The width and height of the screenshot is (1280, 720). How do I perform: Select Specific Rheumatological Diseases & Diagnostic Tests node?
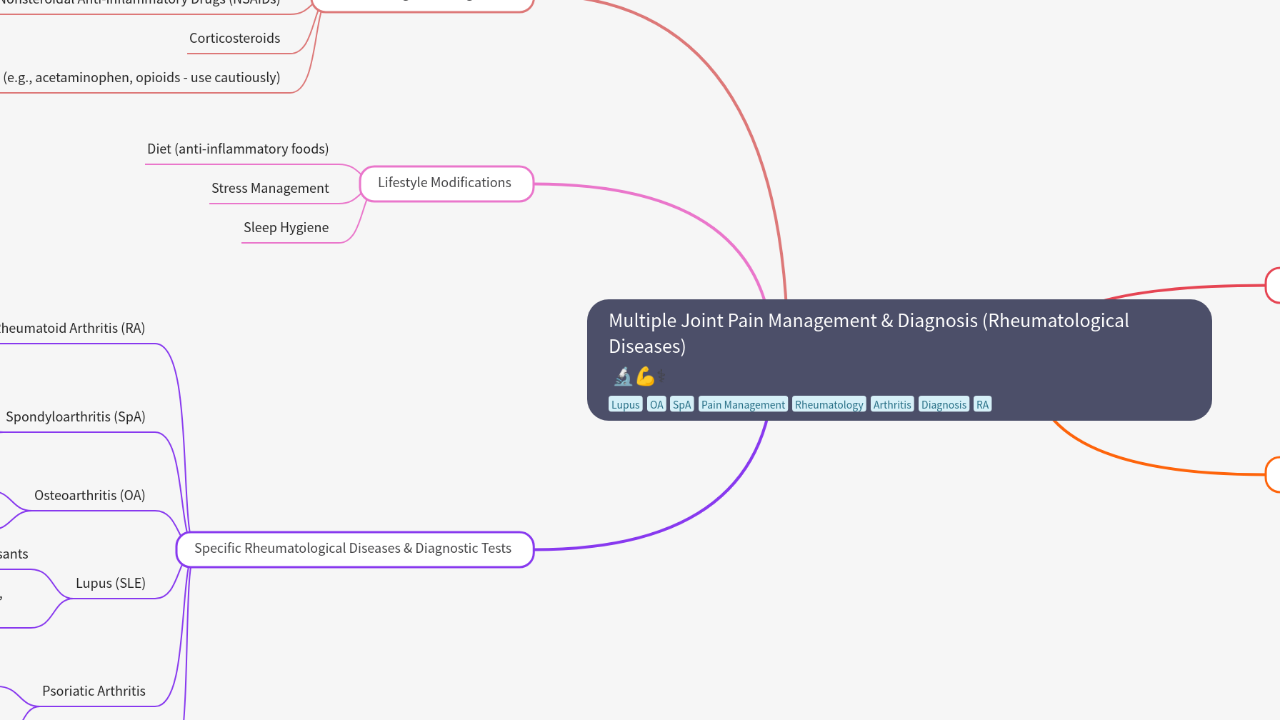[354, 549]
